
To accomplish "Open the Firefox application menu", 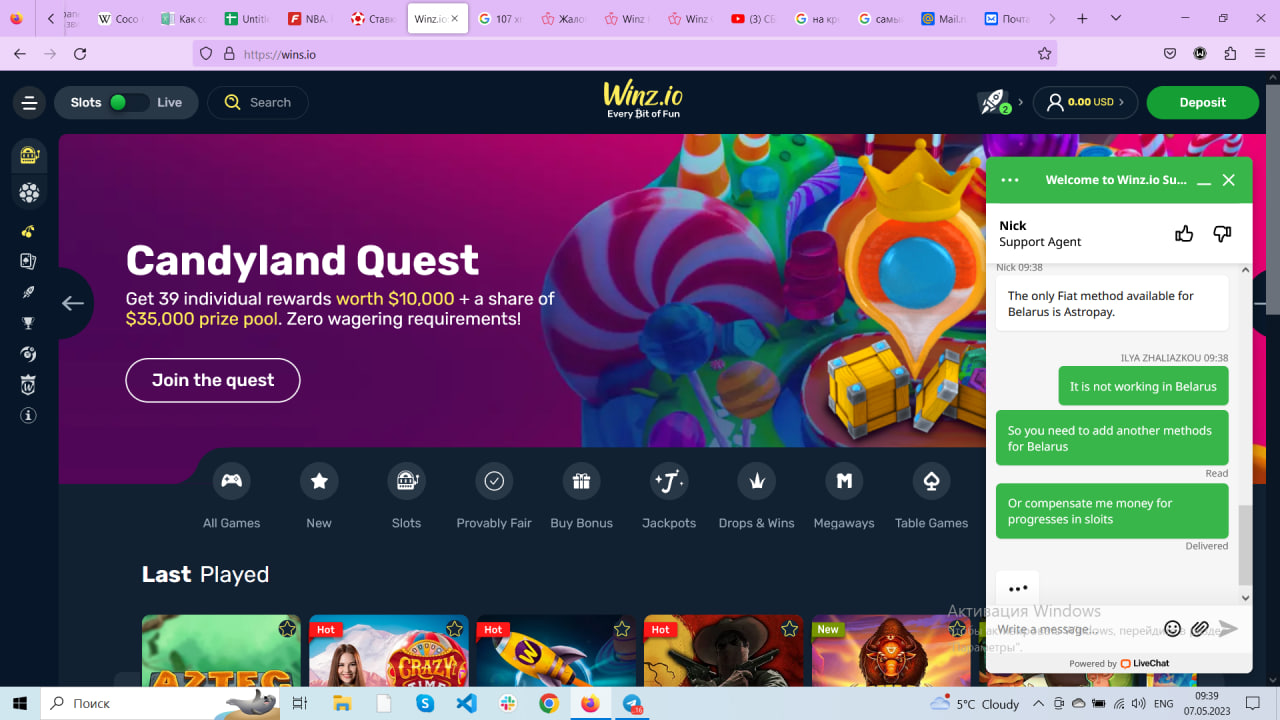I will click(x=1260, y=54).
